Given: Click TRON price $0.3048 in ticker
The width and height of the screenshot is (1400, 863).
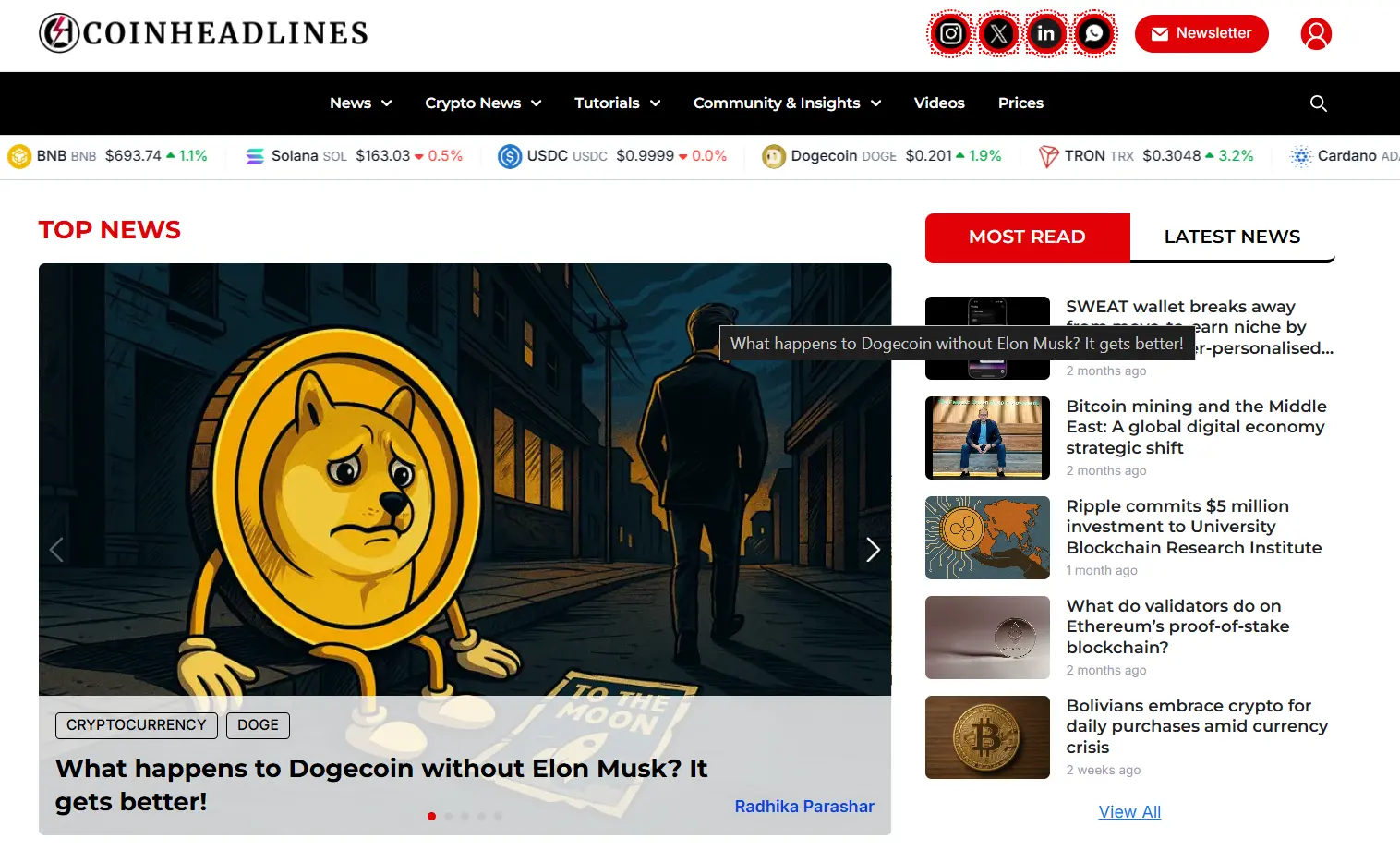Looking at the screenshot, I should pos(1171,156).
